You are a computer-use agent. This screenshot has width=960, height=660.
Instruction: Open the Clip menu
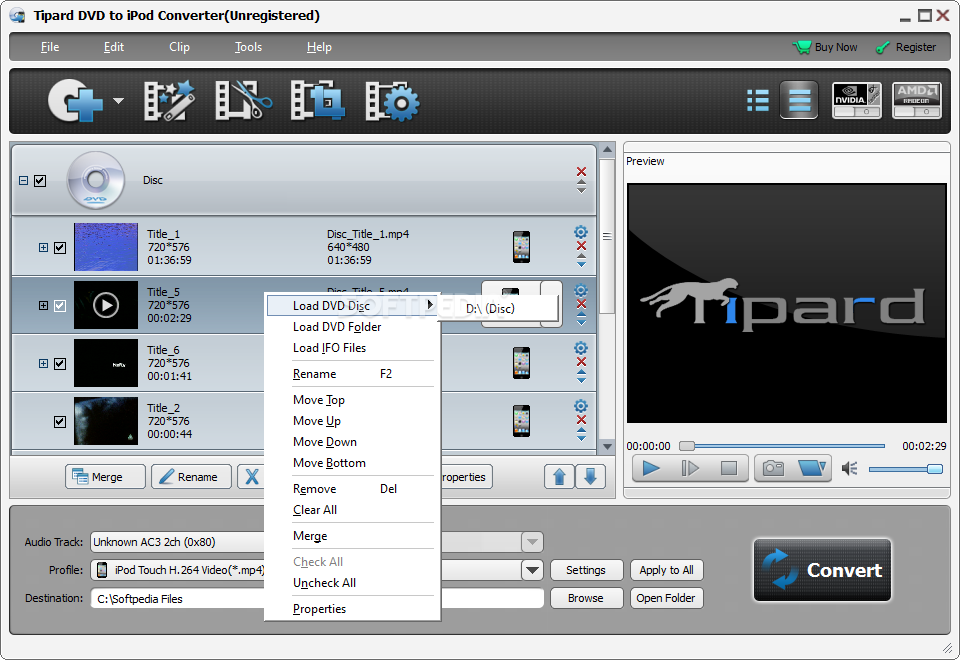click(x=179, y=47)
